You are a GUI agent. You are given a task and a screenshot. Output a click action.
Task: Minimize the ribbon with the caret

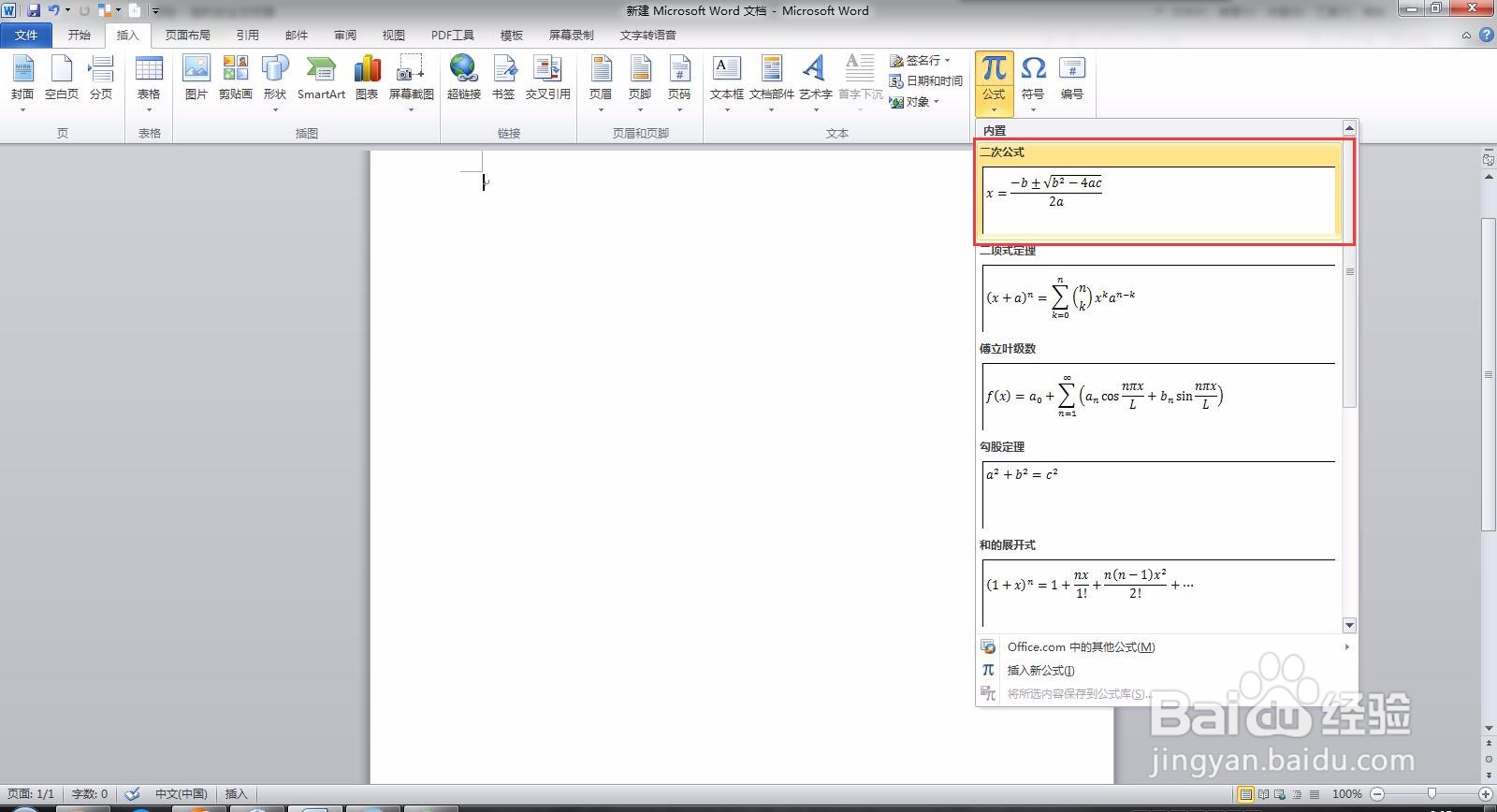pyautogui.click(x=1466, y=36)
